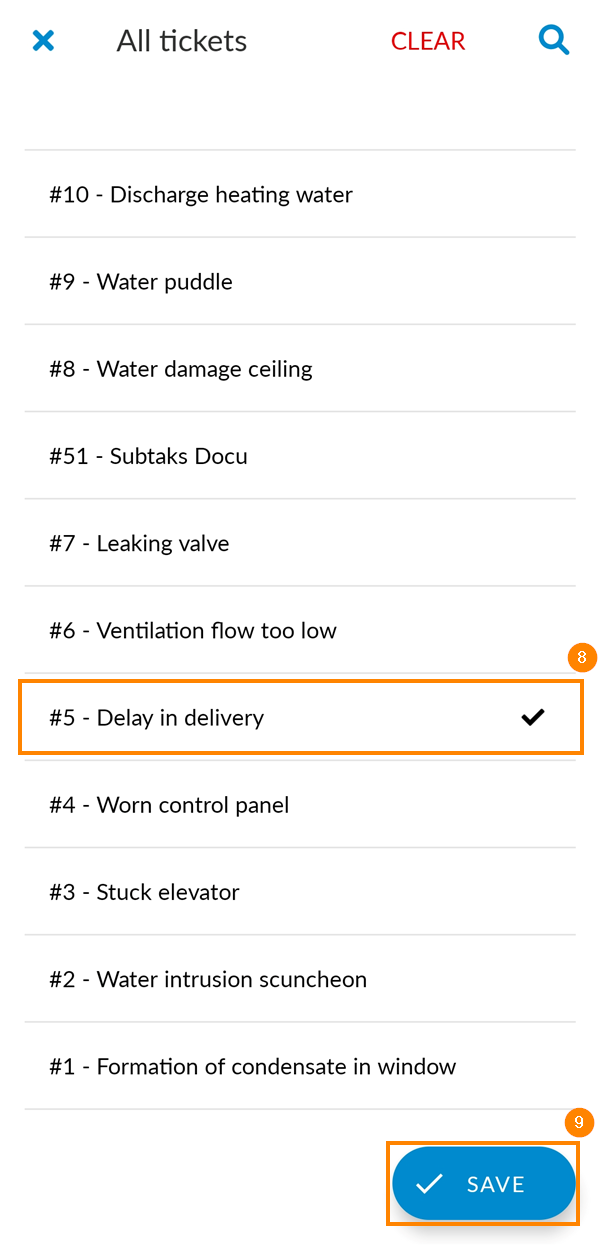Viewport: 600px width, 1248px height.
Task: Pick ticket #51 Subtaks Docu
Action: 300,455
